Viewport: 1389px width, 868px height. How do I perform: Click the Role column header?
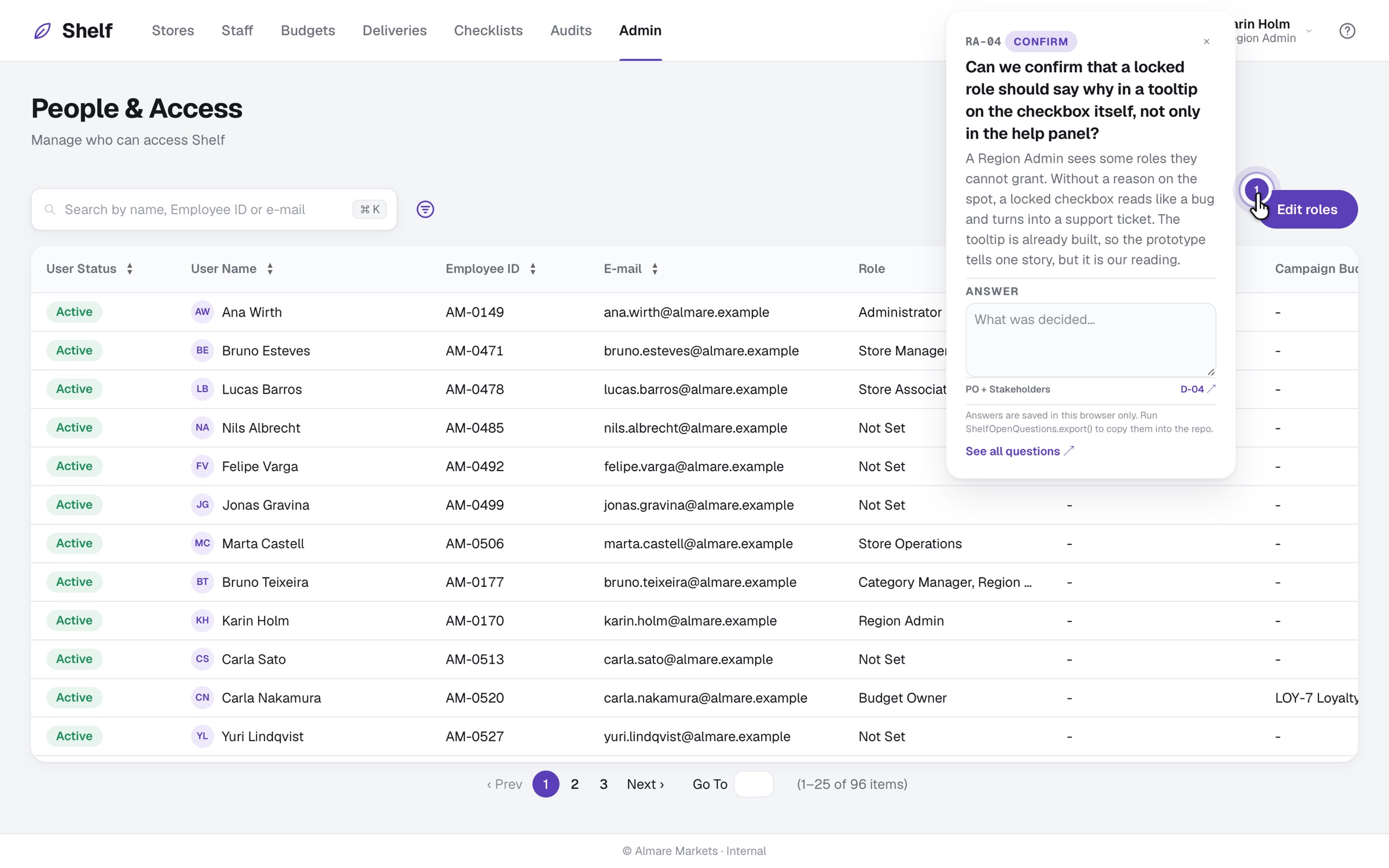pos(872,269)
